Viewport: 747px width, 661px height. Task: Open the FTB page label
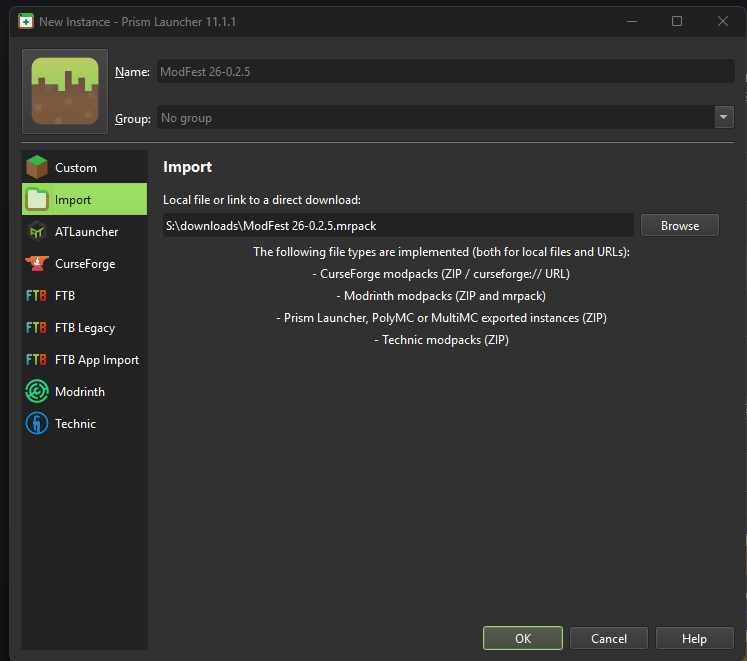65,295
